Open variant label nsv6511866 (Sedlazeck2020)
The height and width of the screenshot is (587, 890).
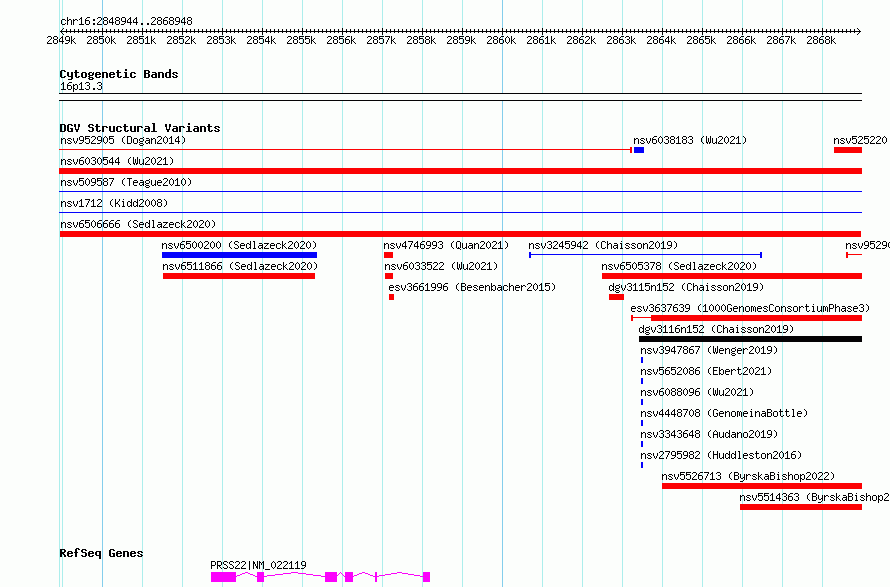click(240, 266)
